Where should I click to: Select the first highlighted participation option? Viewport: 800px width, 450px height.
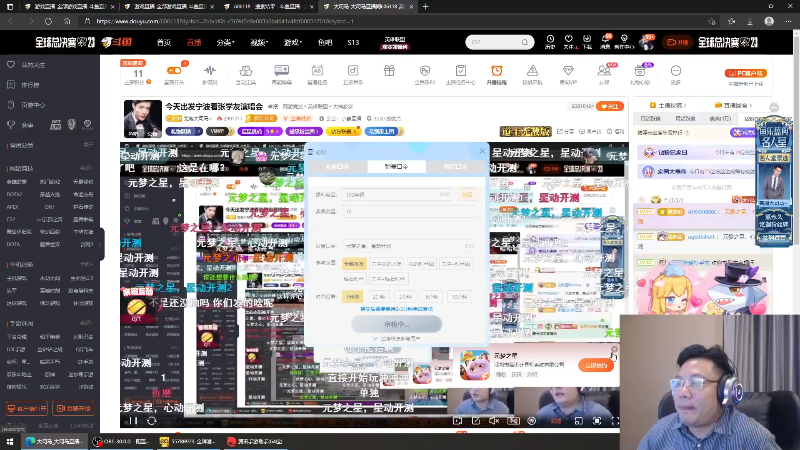(354, 264)
